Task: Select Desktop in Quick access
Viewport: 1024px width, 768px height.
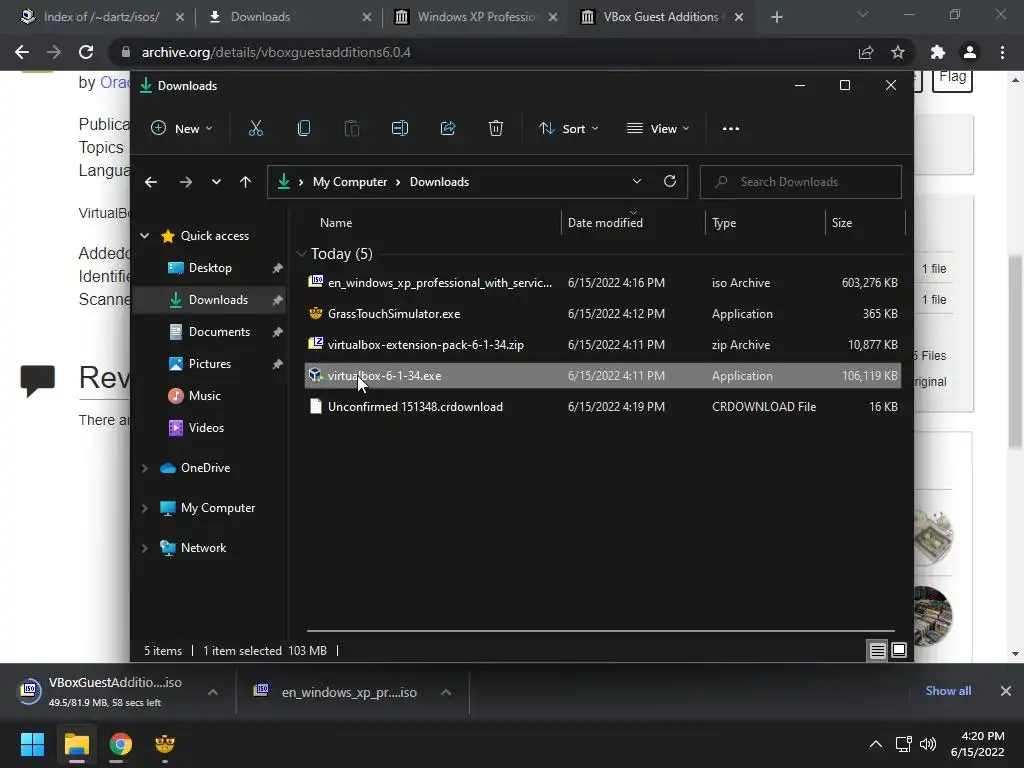Action: tap(210, 268)
